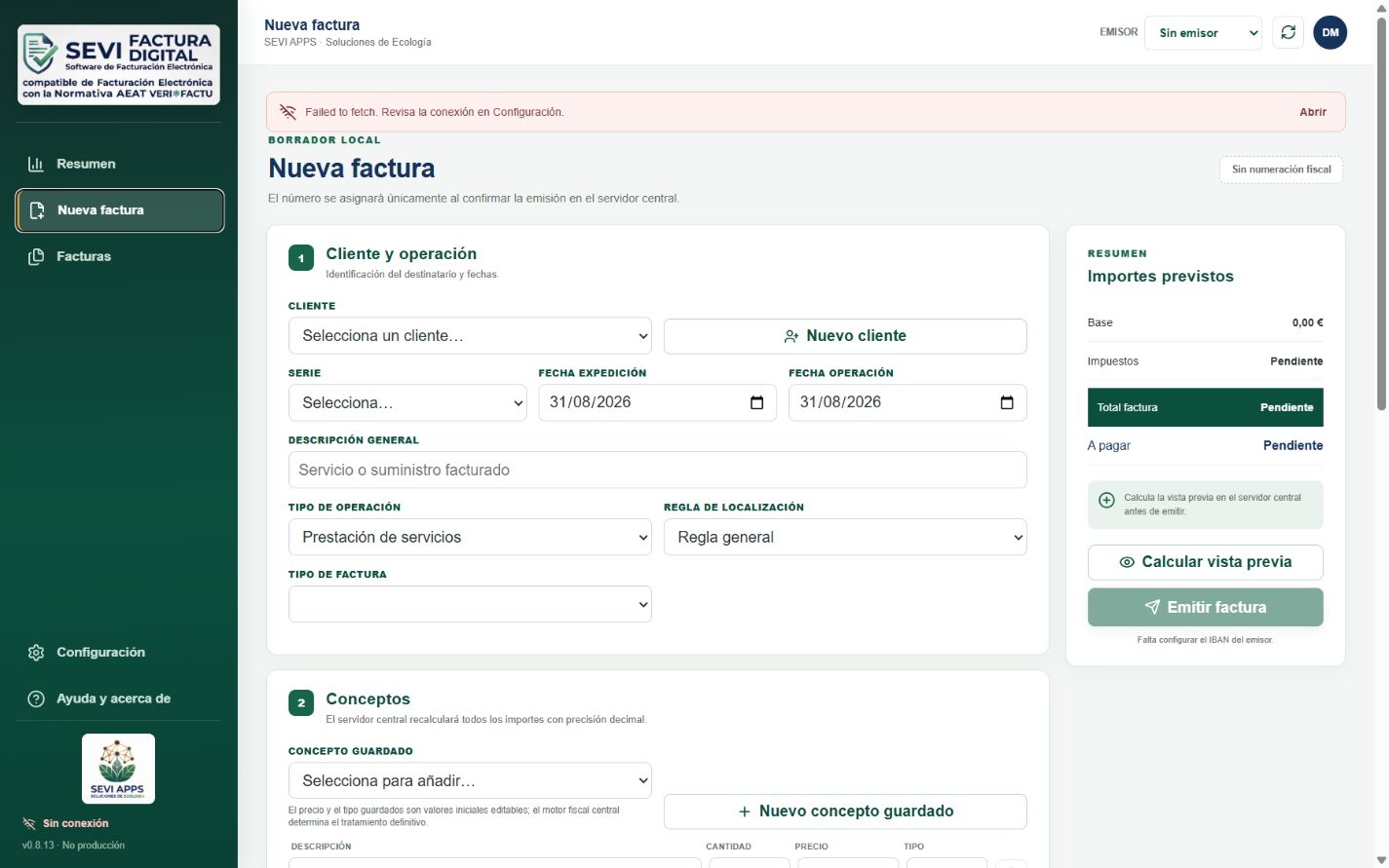Click the Nuevo cliente button
This screenshot has height=868, width=1389.
click(845, 336)
